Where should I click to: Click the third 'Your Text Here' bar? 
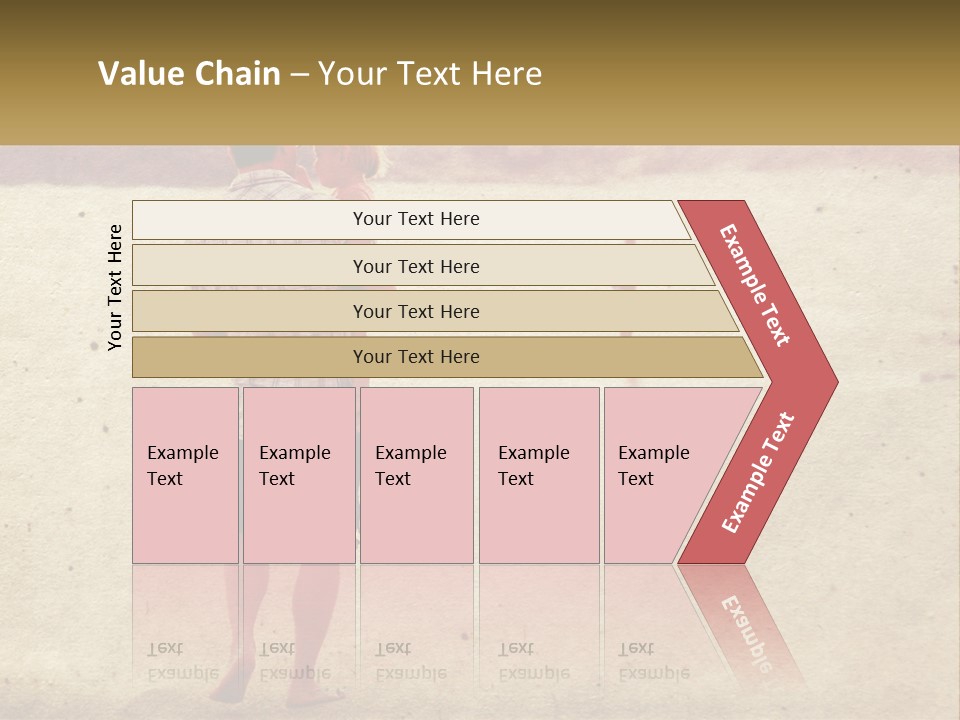coord(435,311)
